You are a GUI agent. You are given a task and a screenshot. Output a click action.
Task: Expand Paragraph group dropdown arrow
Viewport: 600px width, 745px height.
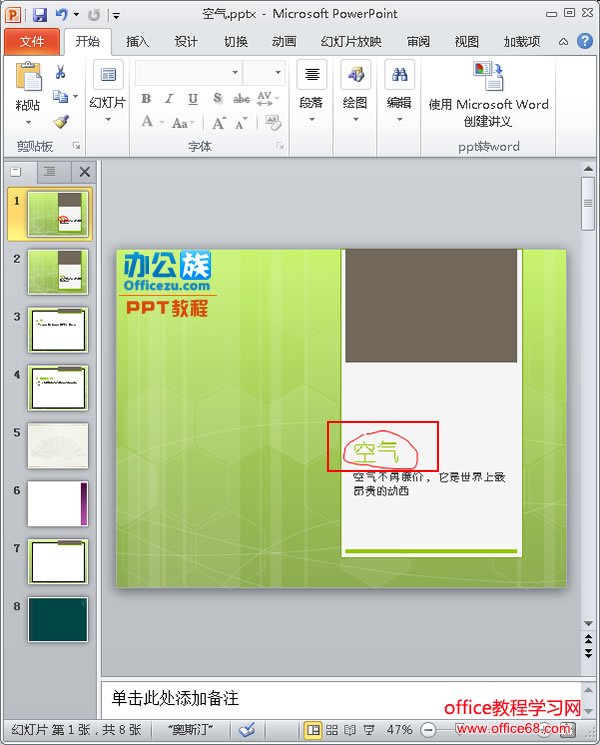coord(312,119)
